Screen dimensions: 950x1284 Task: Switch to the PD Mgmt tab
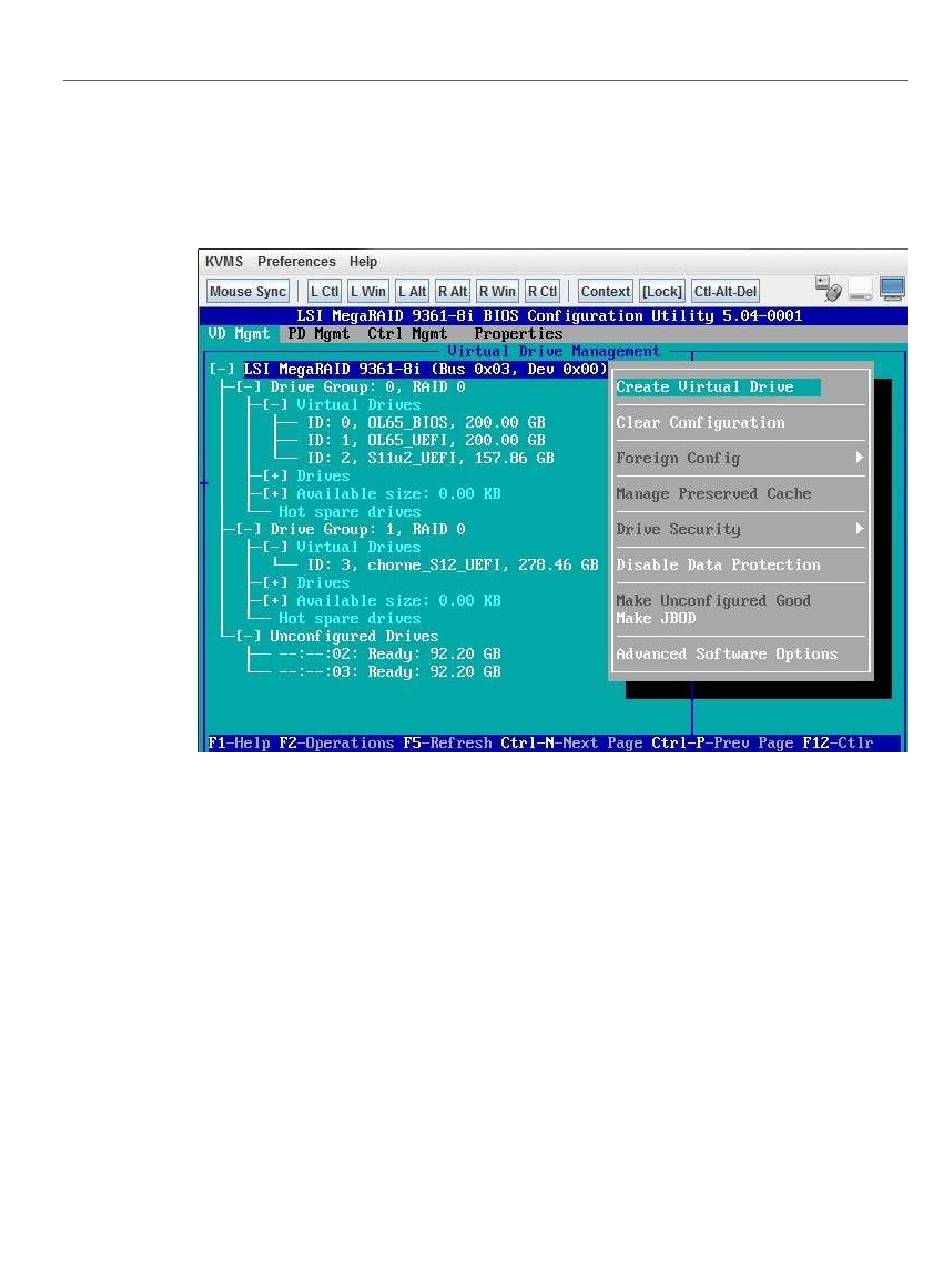coord(319,334)
